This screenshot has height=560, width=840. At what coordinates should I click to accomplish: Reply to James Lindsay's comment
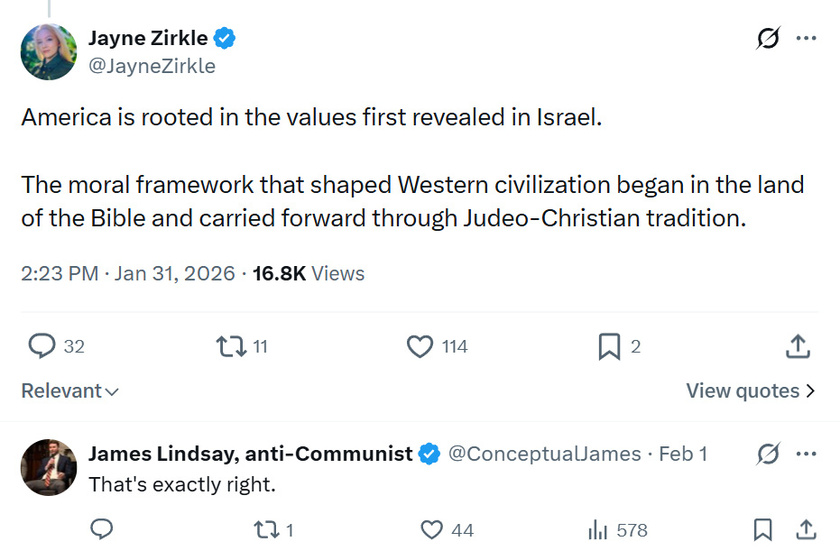point(101,529)
